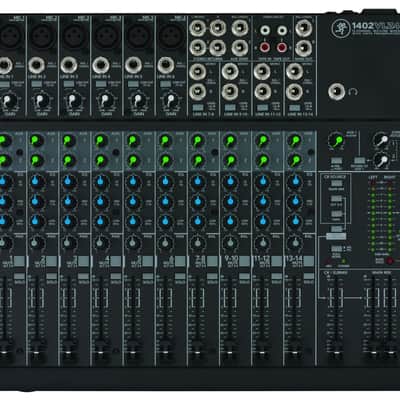Select the headphone output jack

337,92
